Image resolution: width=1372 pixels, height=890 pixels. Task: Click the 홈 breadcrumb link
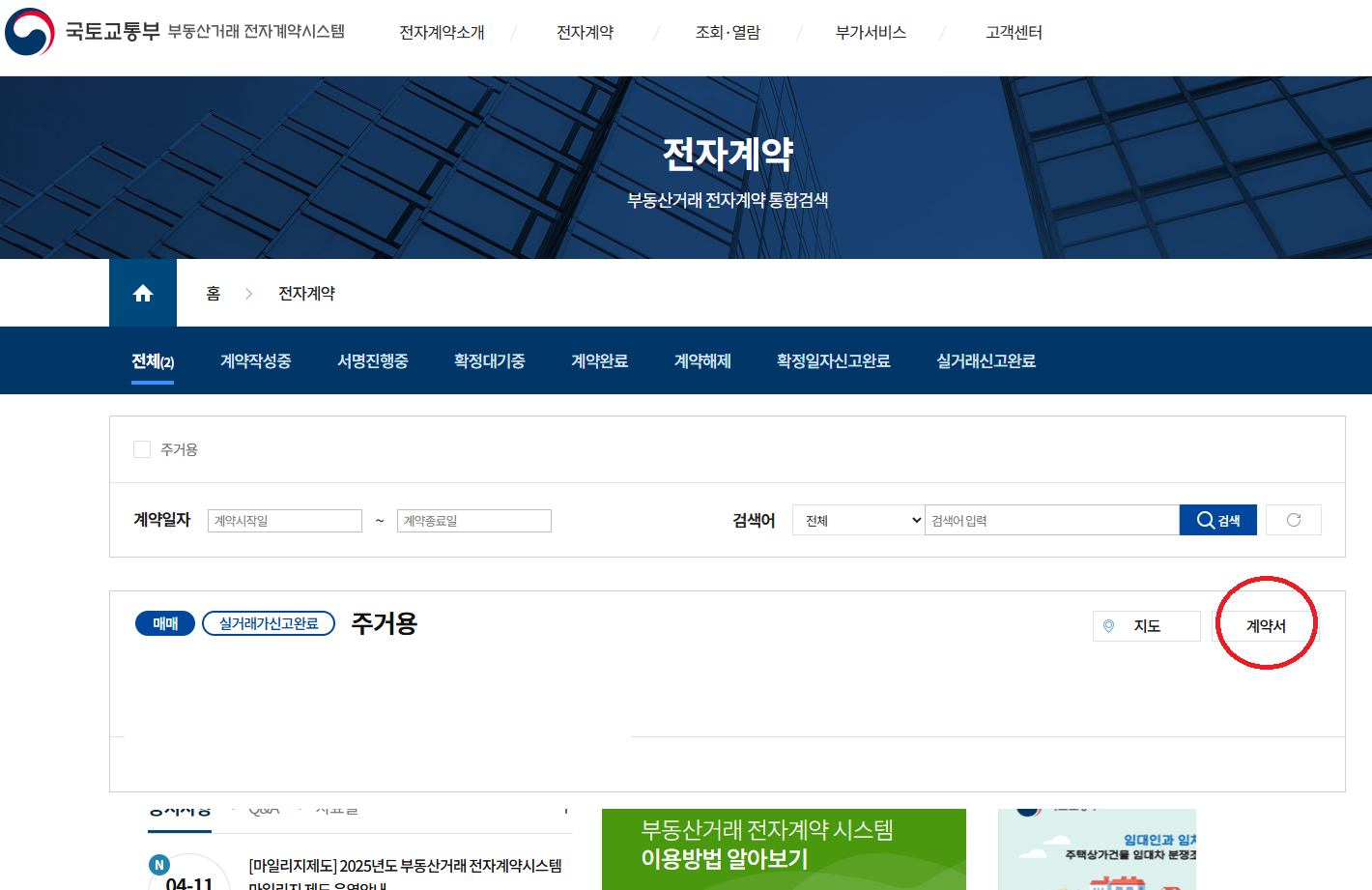coord(214,294)
